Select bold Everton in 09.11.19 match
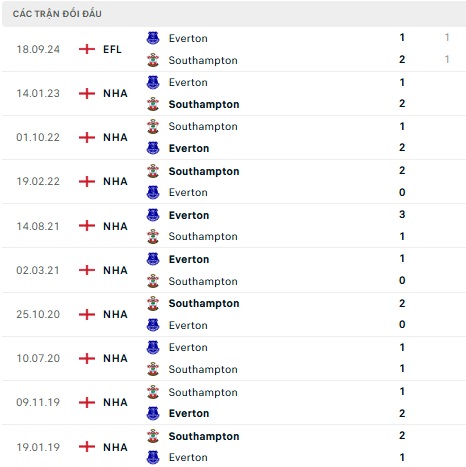The width and height of the screenshot is (466, 467). [189, 413]
